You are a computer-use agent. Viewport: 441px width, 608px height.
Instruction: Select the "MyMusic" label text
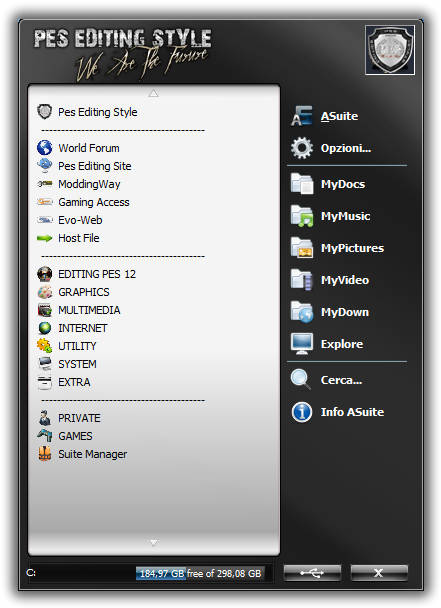(x=345, y=216)
